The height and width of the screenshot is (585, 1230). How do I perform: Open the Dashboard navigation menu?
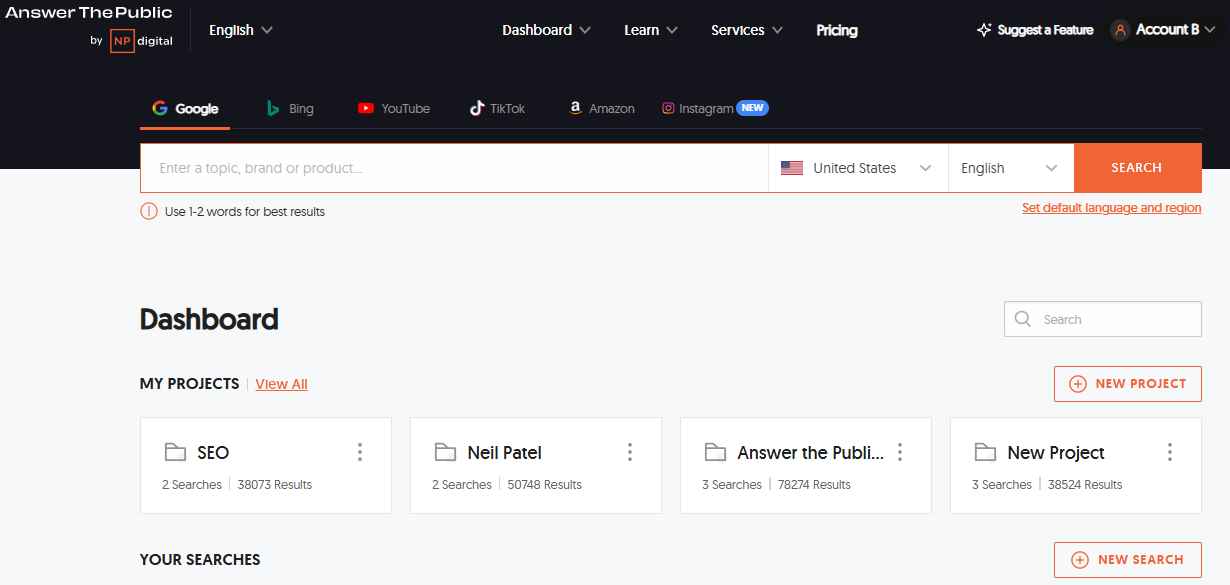[x=546, y=30]
